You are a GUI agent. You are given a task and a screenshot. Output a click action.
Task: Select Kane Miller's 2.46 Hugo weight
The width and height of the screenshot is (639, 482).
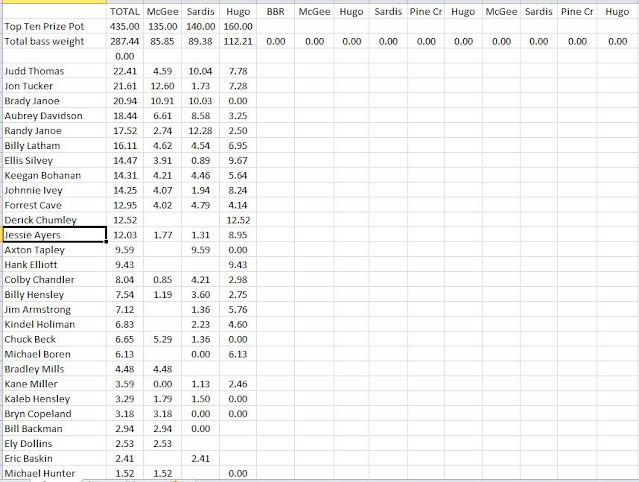238,384
